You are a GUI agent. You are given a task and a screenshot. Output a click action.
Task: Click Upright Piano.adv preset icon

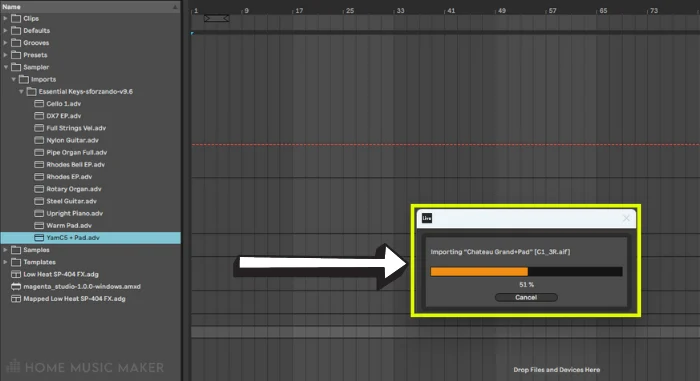39,214
